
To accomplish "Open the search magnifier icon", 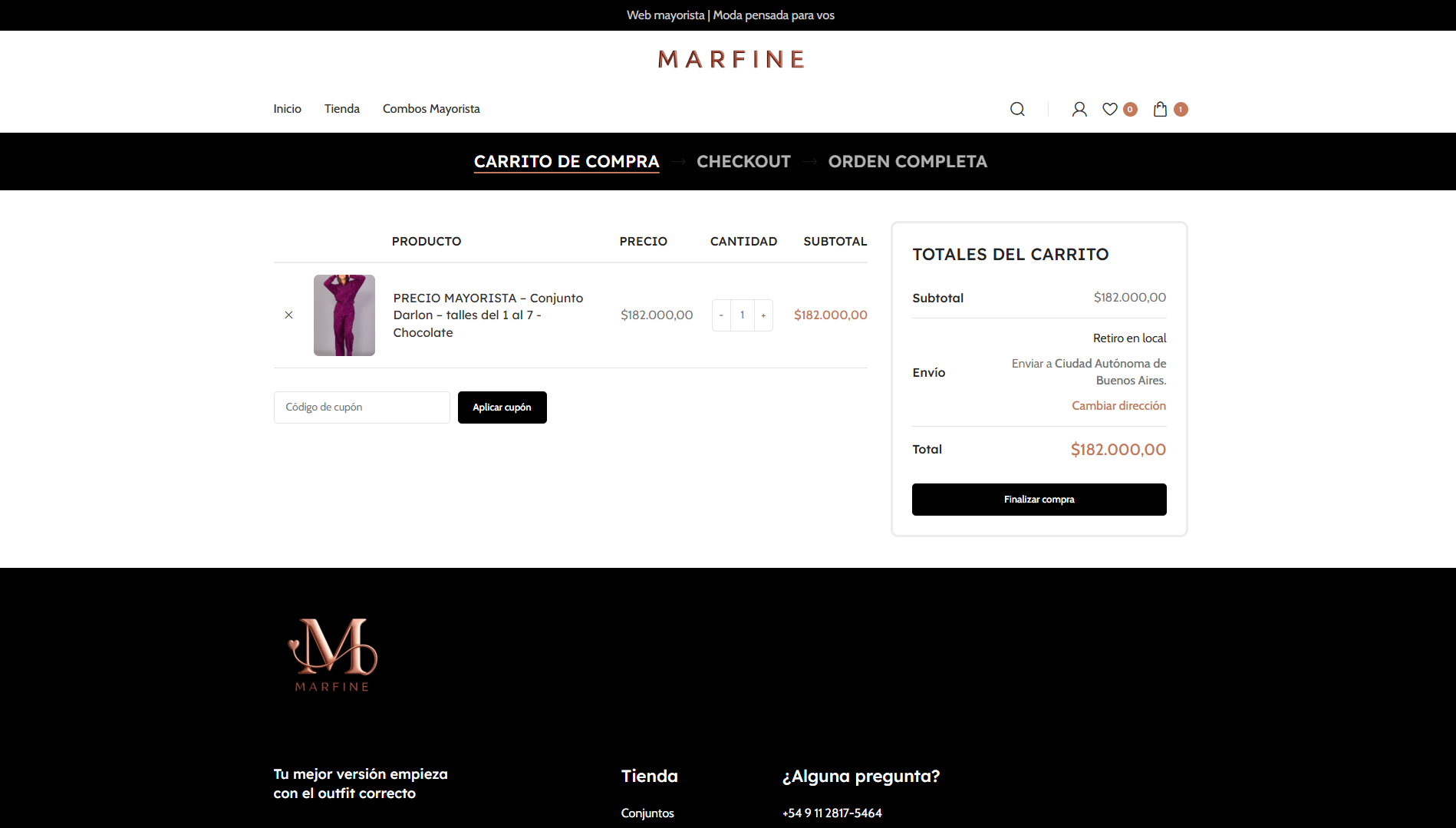I will [1017, 109].
